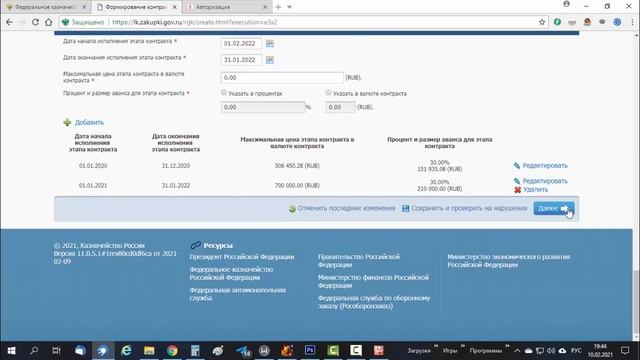
Task: Click pencil icon for the 01.01.2020 row
Action: (x=517, y=166)
